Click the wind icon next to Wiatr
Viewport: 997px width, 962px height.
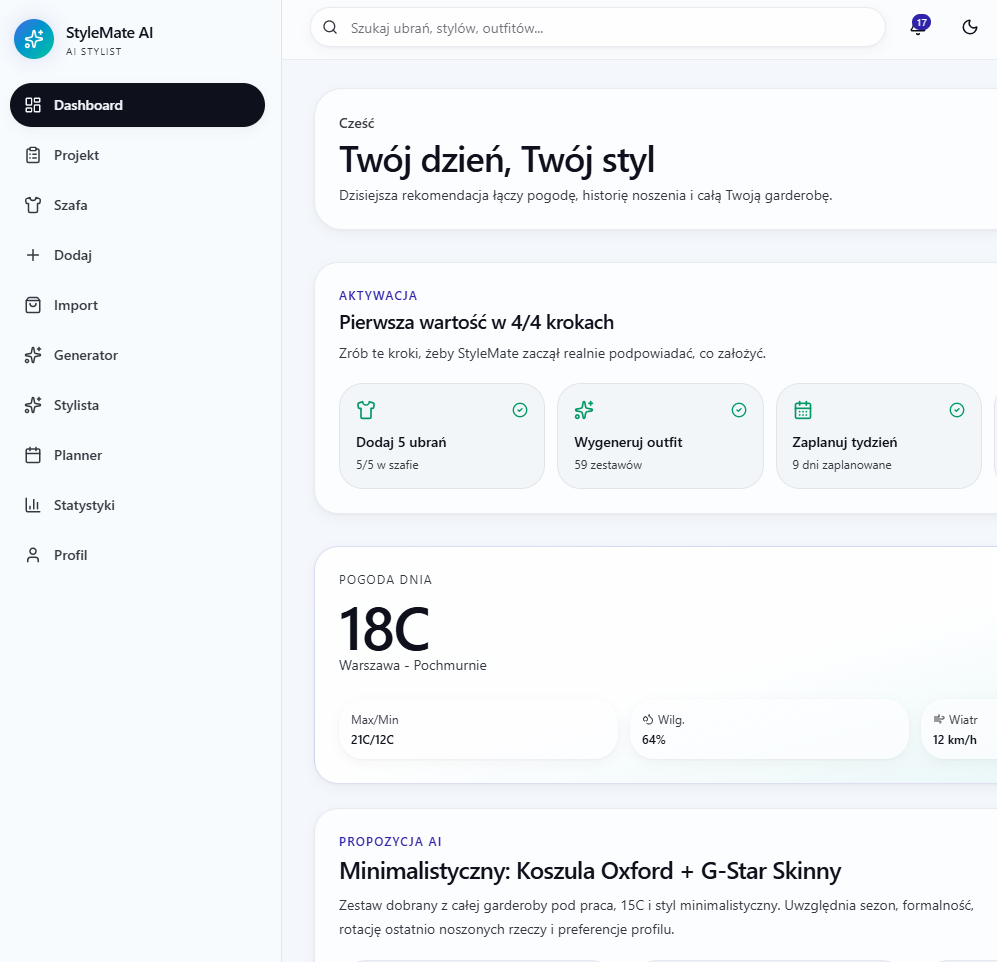click(939, 719)
